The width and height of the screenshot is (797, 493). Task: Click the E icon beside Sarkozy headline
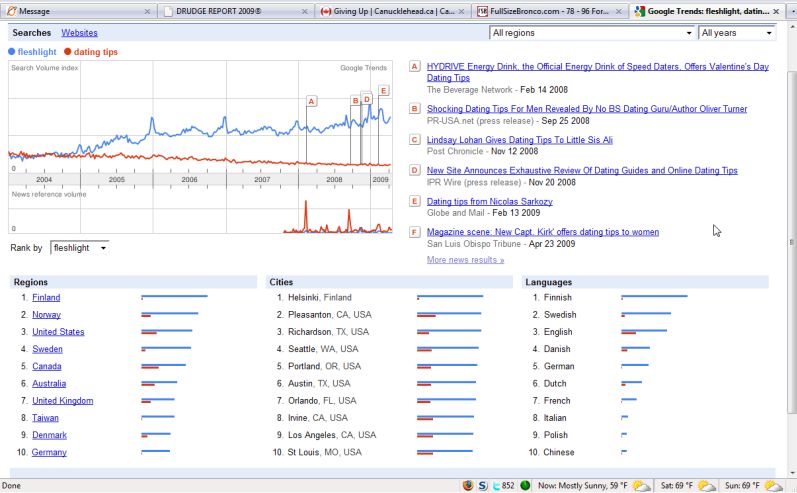click(415, 201)
